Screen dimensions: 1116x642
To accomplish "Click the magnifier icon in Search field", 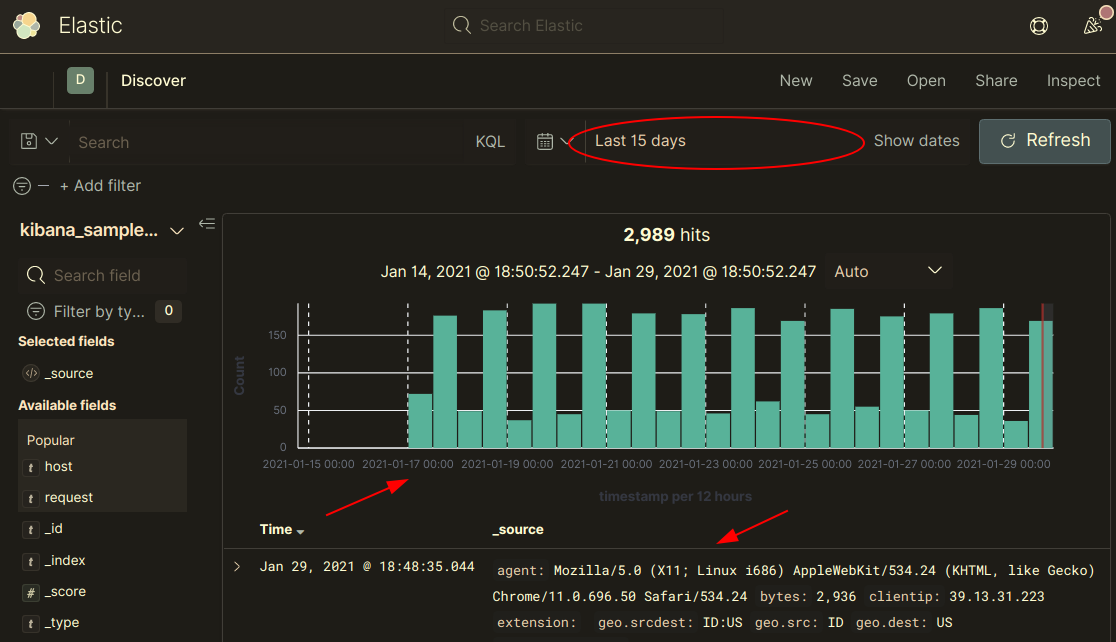I will (x=36, y=275).
